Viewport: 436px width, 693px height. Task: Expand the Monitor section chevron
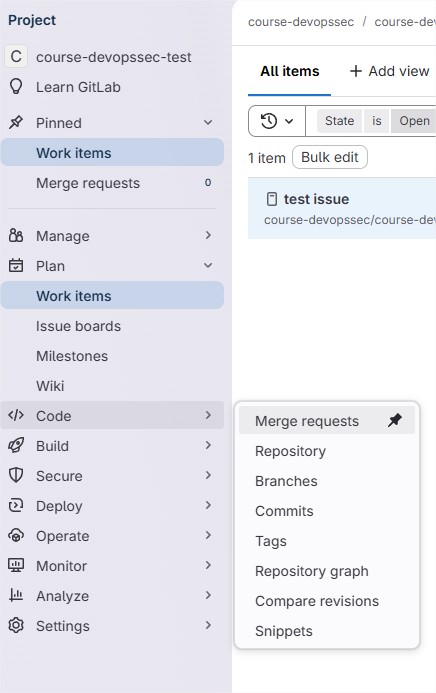point(208,565)
